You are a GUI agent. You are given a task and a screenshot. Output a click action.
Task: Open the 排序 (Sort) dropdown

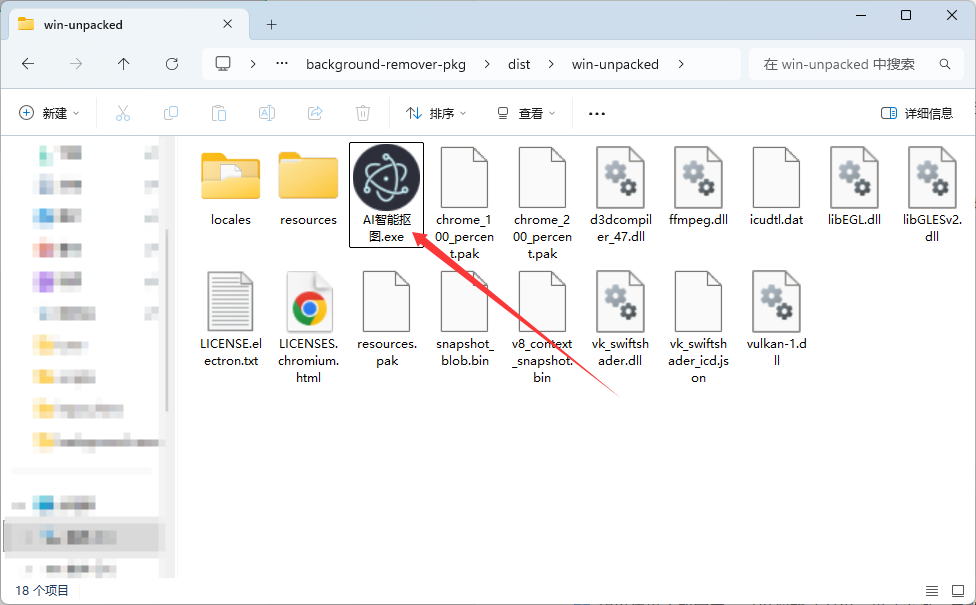436,113
